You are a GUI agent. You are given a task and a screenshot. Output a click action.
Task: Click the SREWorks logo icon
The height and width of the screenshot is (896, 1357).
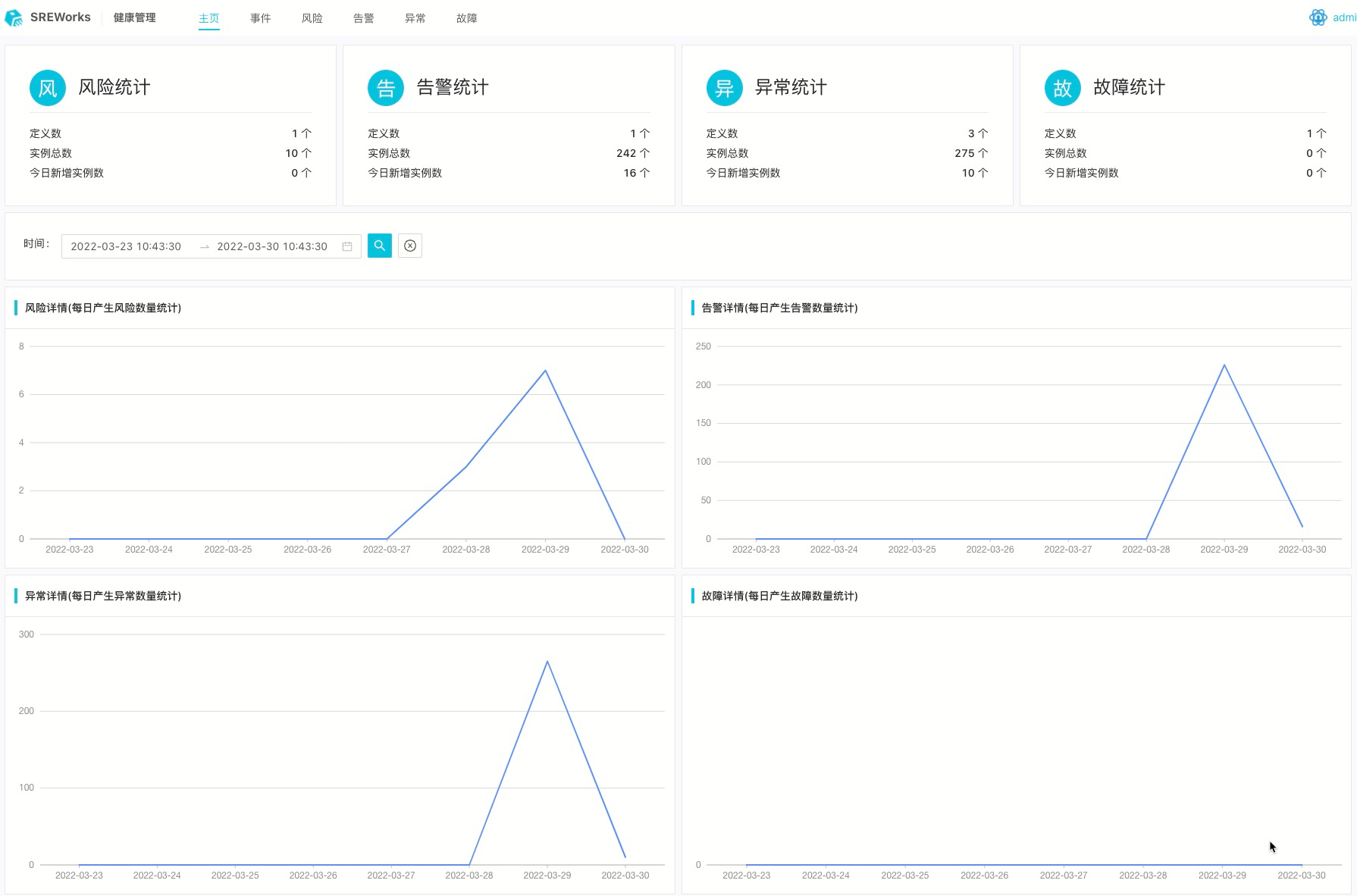tap(14, 17)
